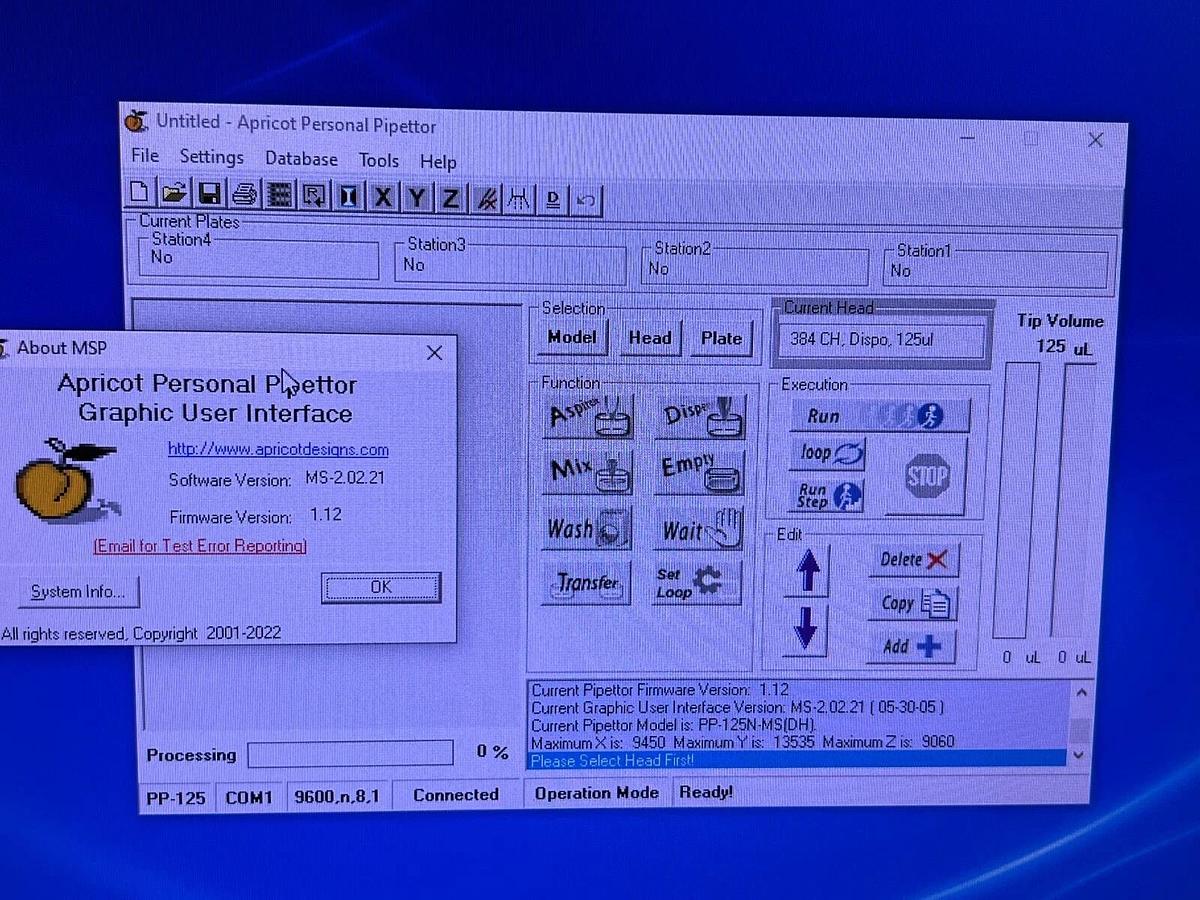This screenshot has height=900, width=1200.
Task: Click the Maximum X Y Z log line
Action: [x=743, y=742]
